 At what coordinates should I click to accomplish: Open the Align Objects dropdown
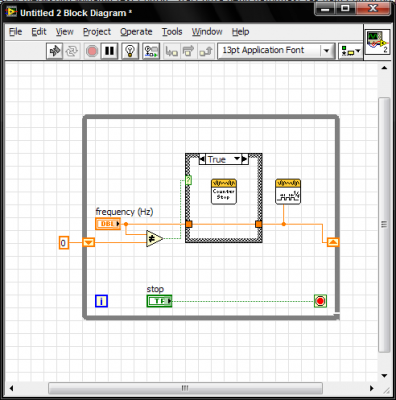click(350, 51)
